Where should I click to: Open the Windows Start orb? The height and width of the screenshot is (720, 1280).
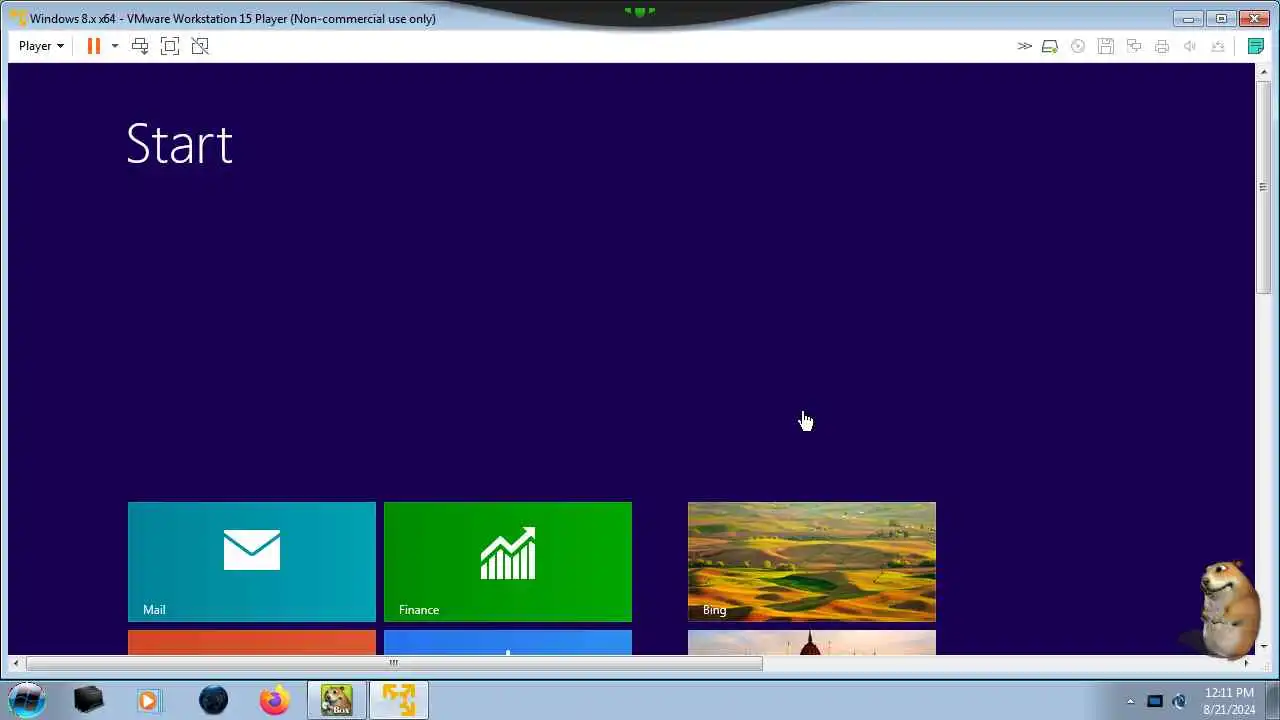(27, 700)
